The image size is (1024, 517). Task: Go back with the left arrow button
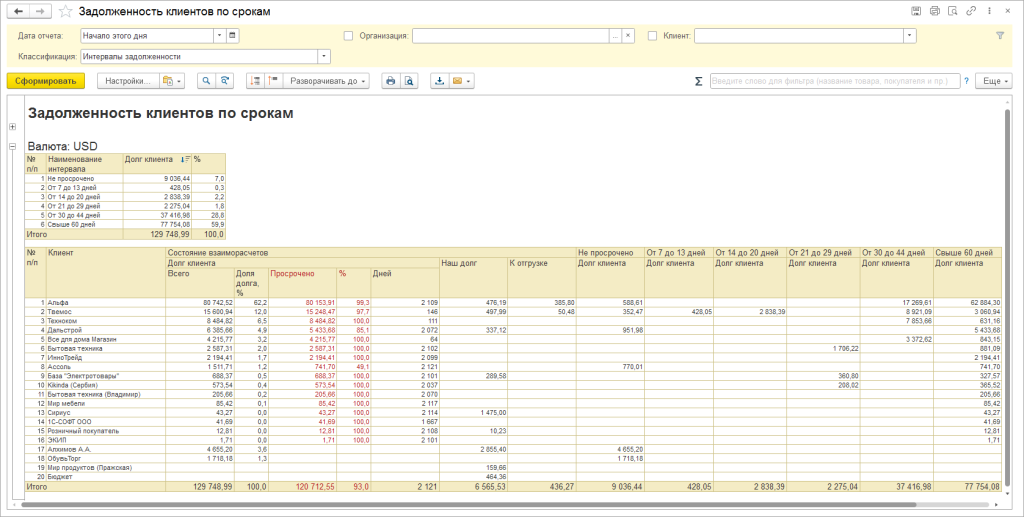18,12
